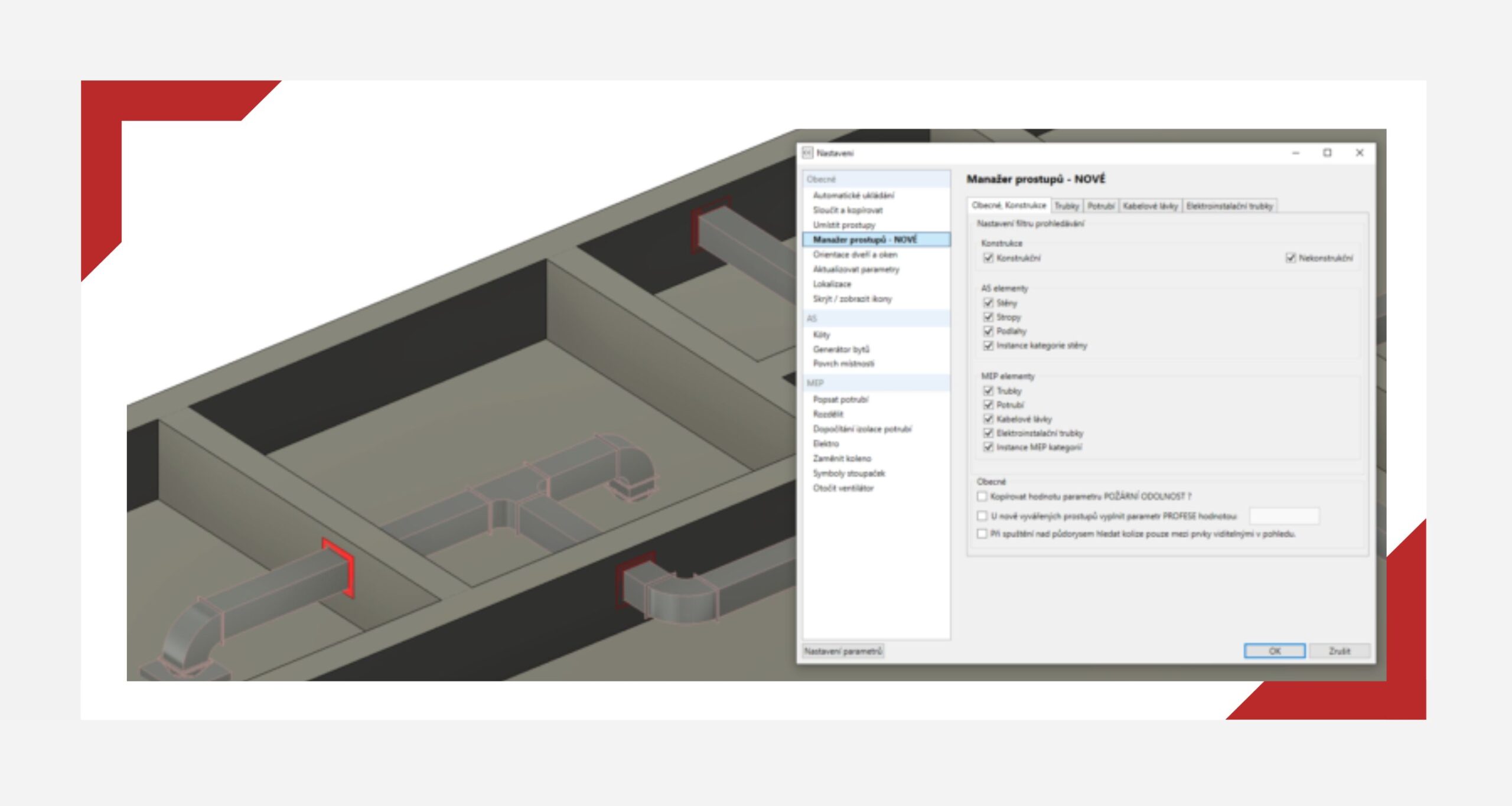
Task: Select Manažer prostupů - NOVÉ in sidebar
Action: pyautogui.click(x=876, y=240)
